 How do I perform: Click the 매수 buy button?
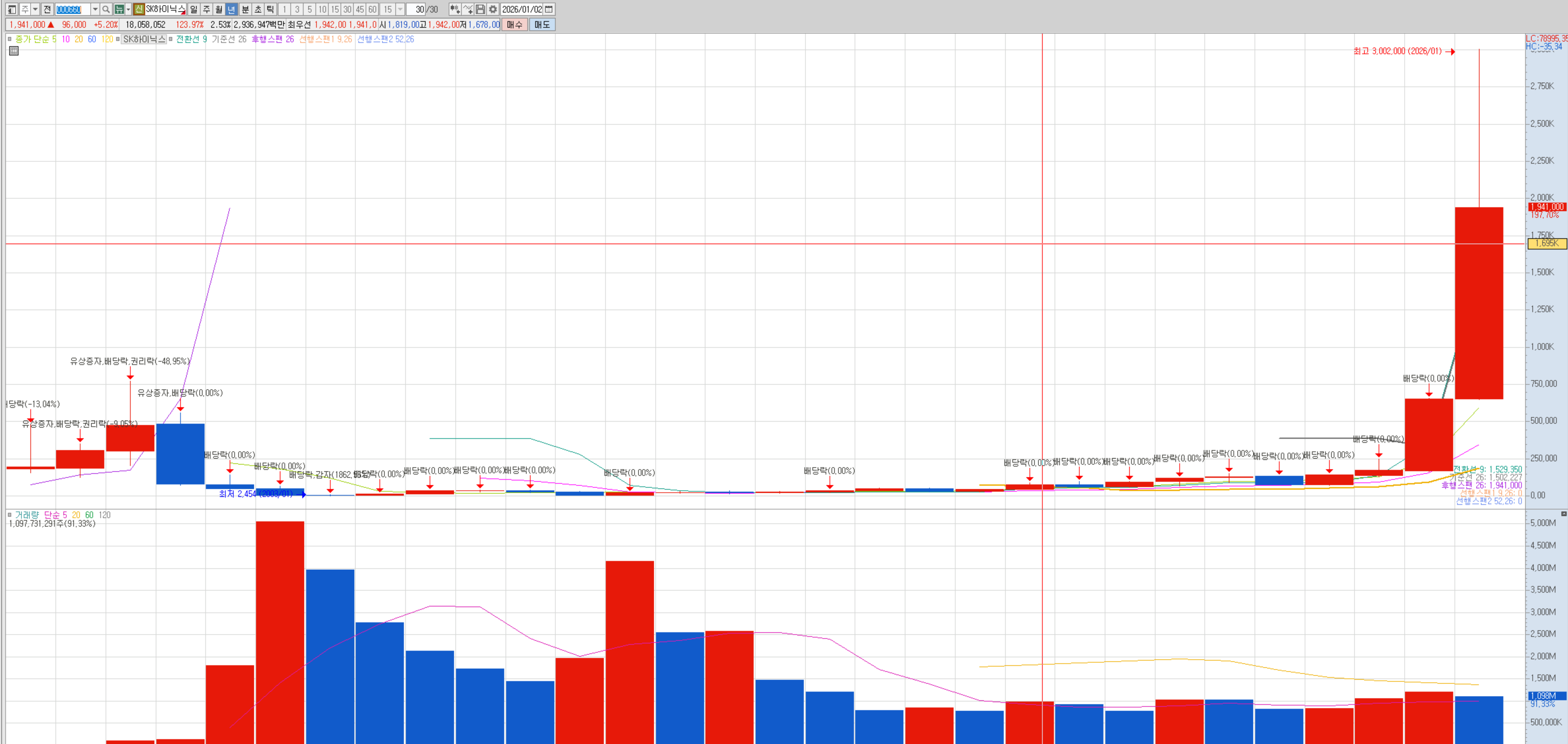(x=514, y=24)
